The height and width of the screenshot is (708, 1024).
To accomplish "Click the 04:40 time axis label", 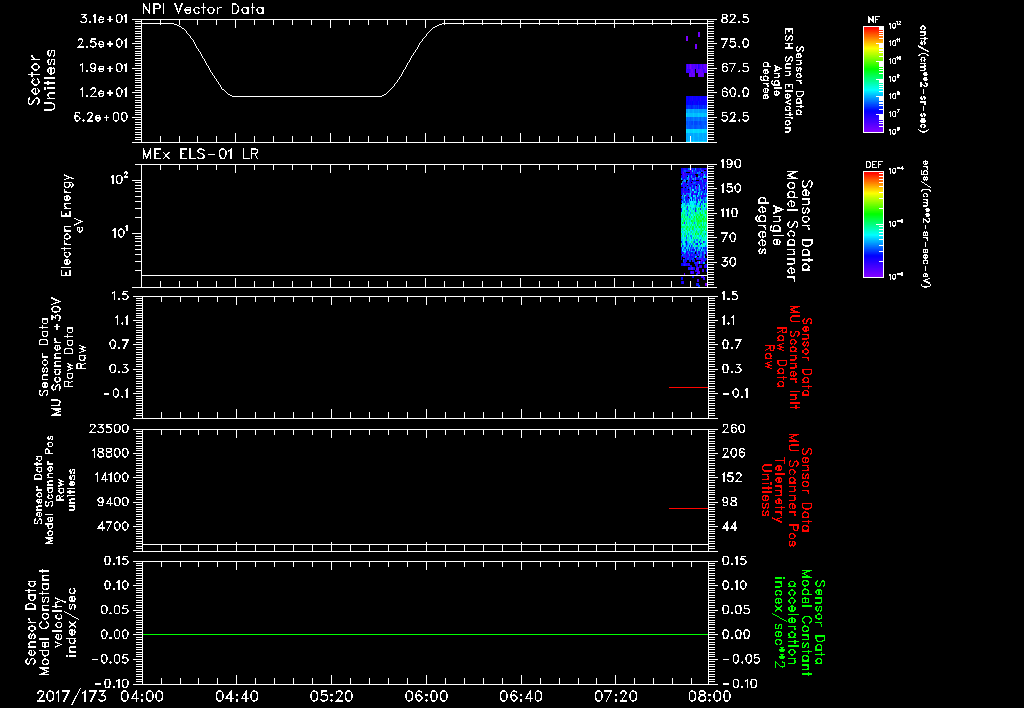I will (236, 696).
